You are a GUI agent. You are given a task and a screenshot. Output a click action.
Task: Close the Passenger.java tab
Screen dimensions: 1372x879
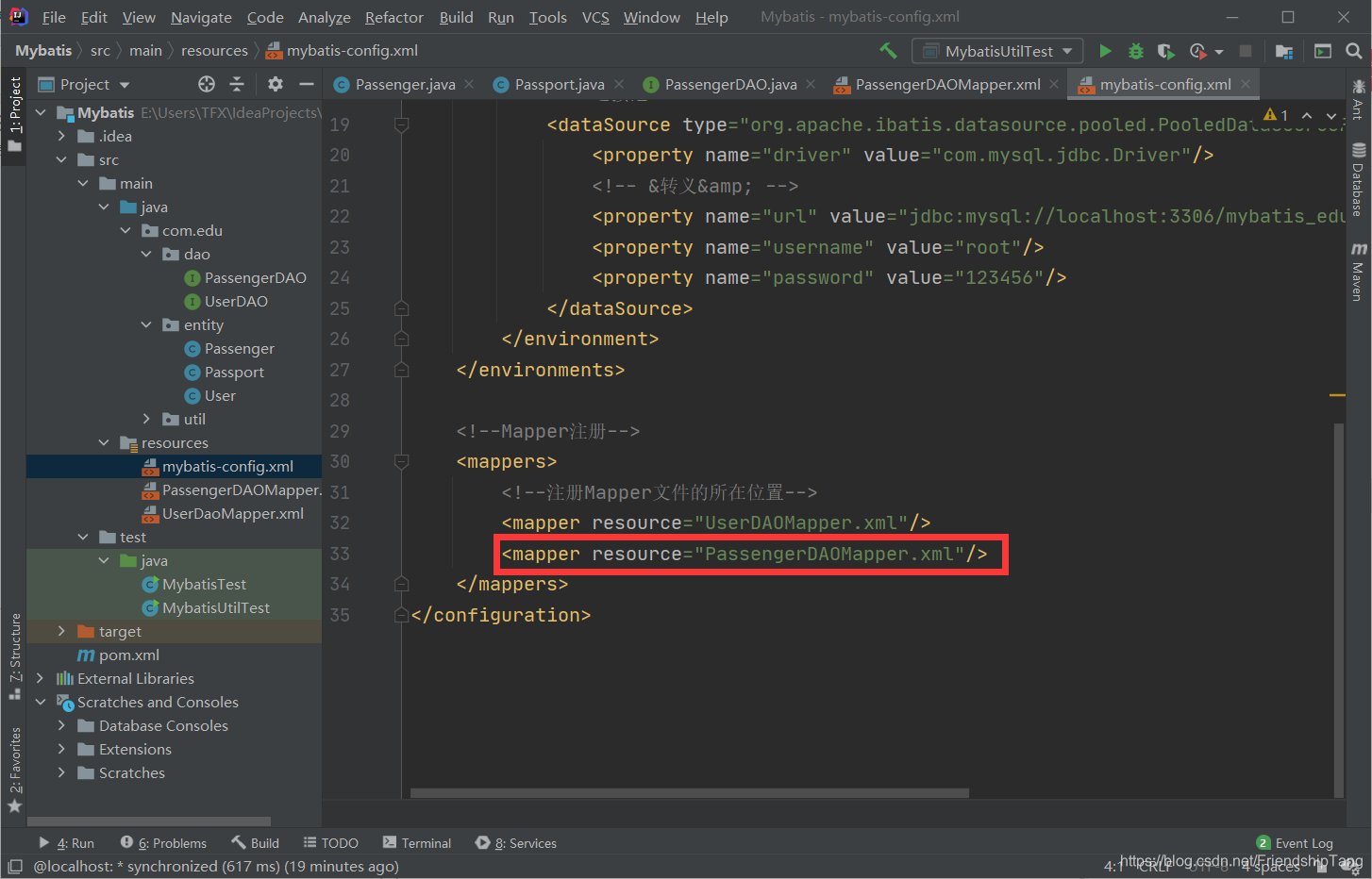(x=469, y=84)
